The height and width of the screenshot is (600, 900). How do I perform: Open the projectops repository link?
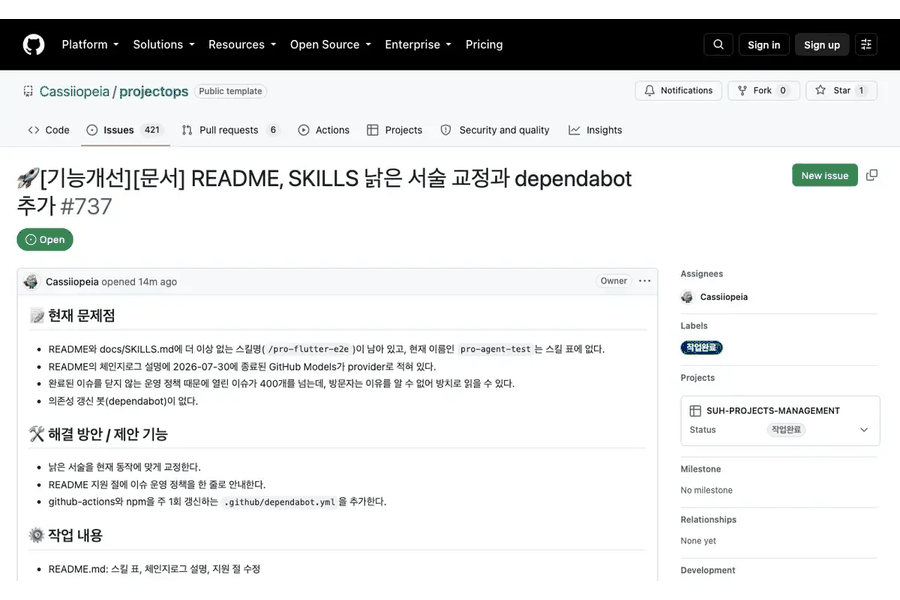point(154,91)
